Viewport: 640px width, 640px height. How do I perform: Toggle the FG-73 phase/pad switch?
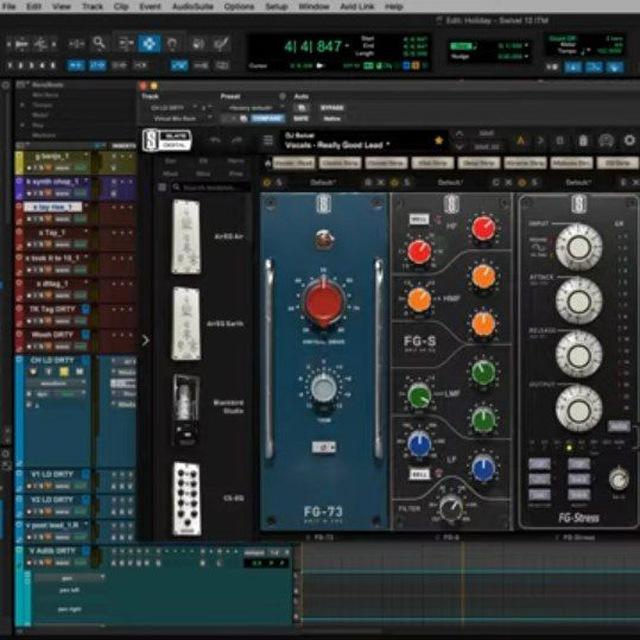[x=324, y=447]
